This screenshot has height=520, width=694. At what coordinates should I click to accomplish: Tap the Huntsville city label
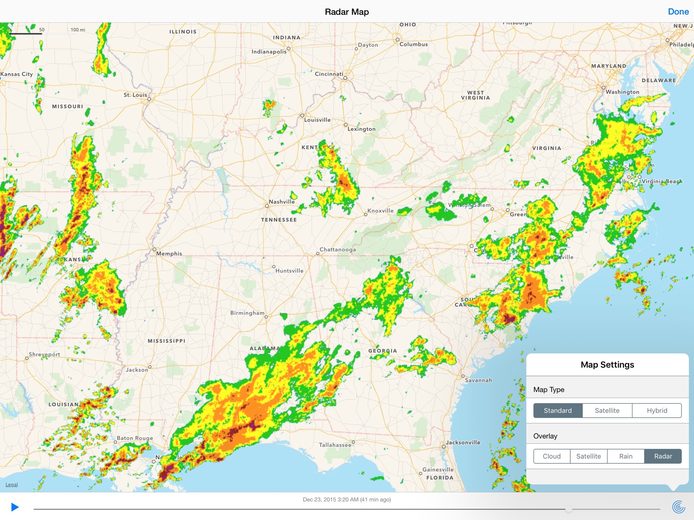point(289,271)
